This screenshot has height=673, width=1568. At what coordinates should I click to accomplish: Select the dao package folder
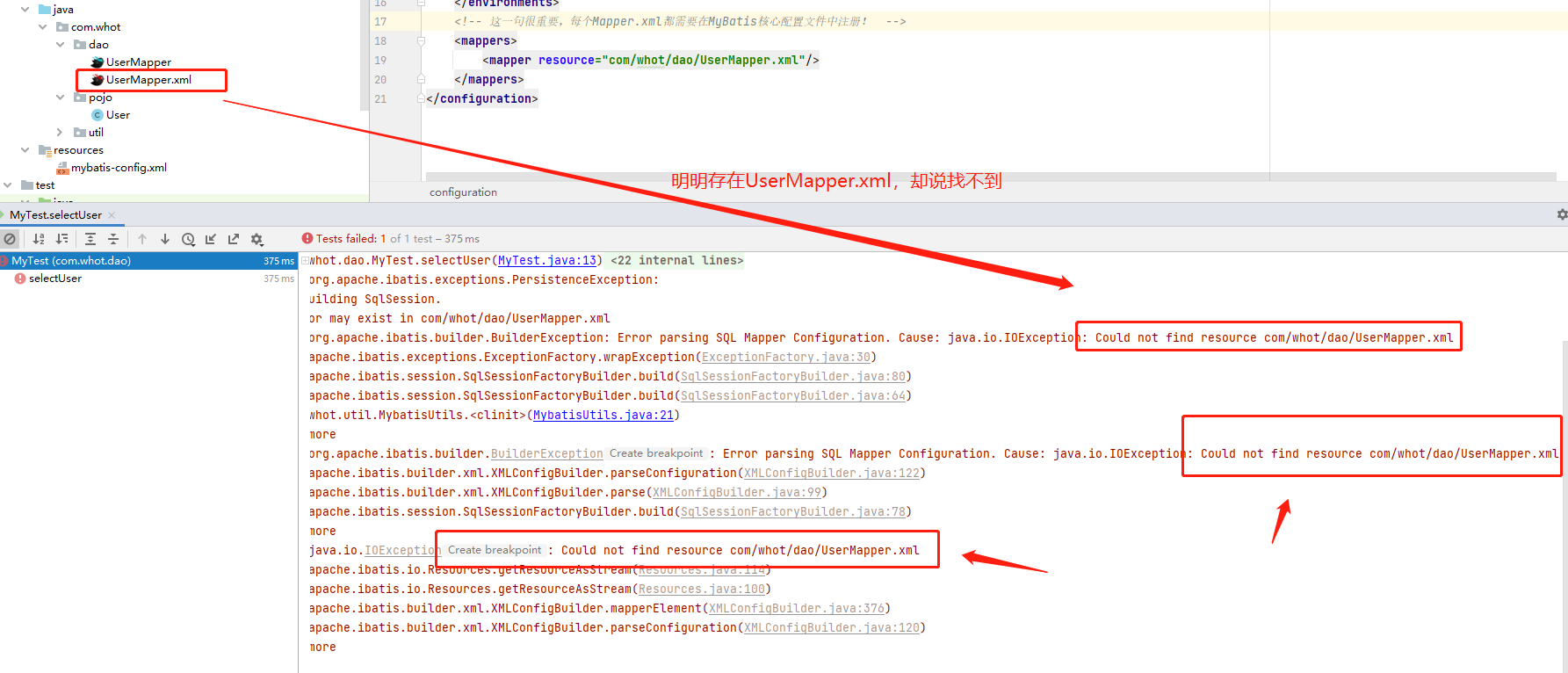tap(98, 45)
